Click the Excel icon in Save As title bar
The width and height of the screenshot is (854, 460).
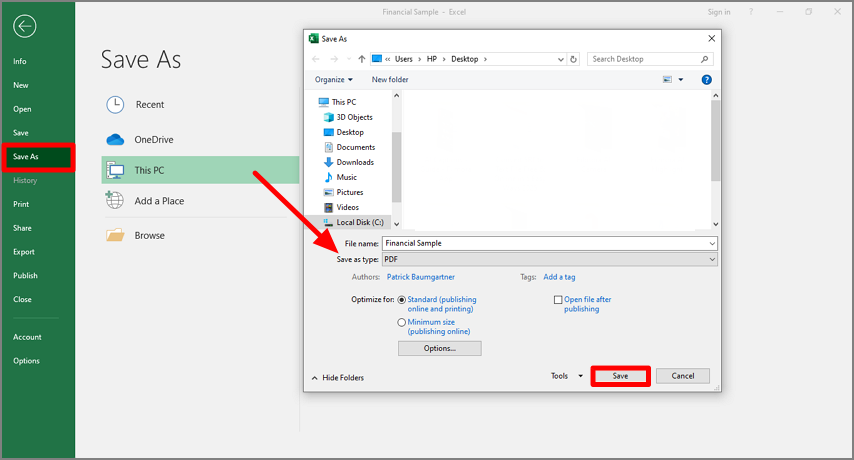[313, 39]
